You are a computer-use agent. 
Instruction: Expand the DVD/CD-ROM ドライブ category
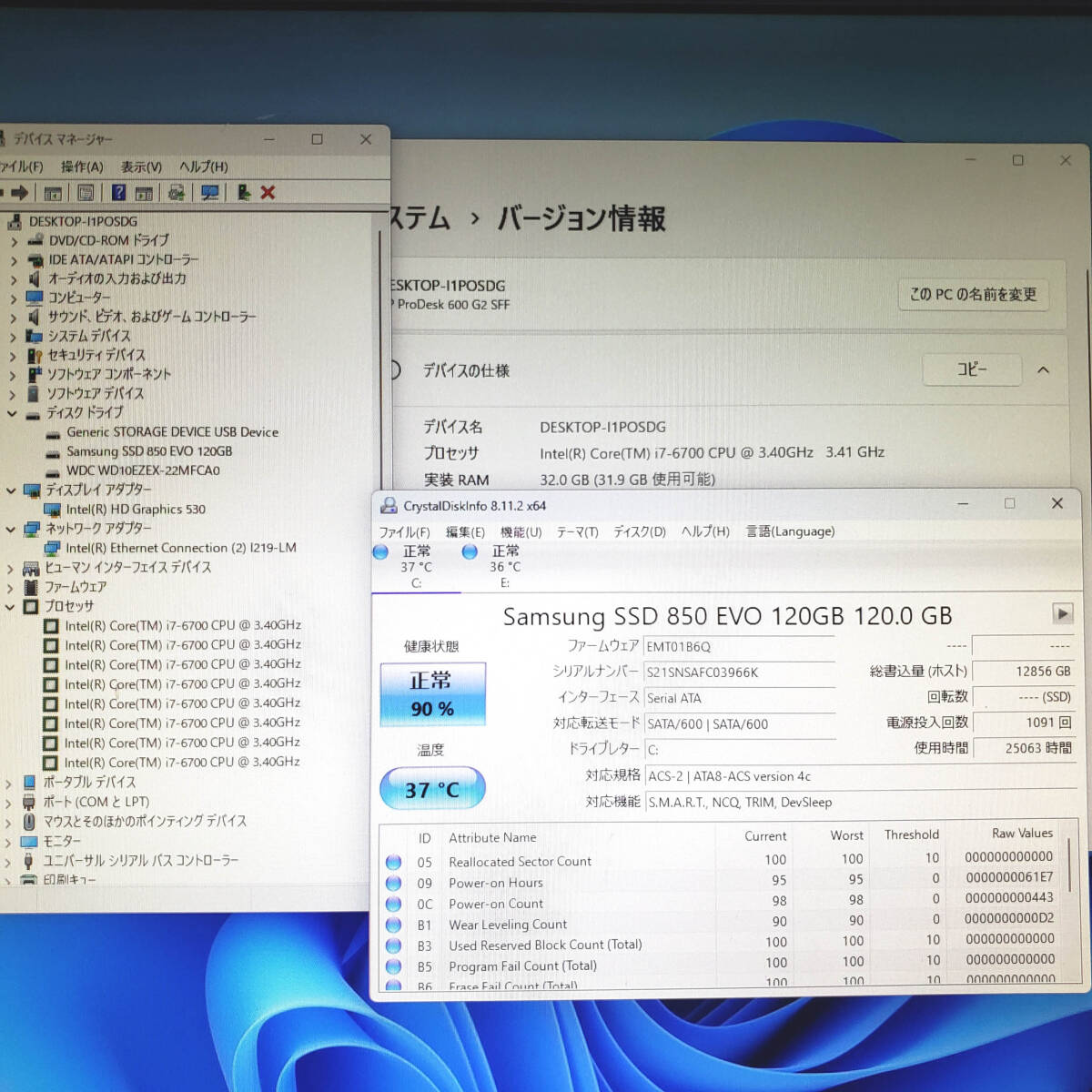[x=13, y=241]
